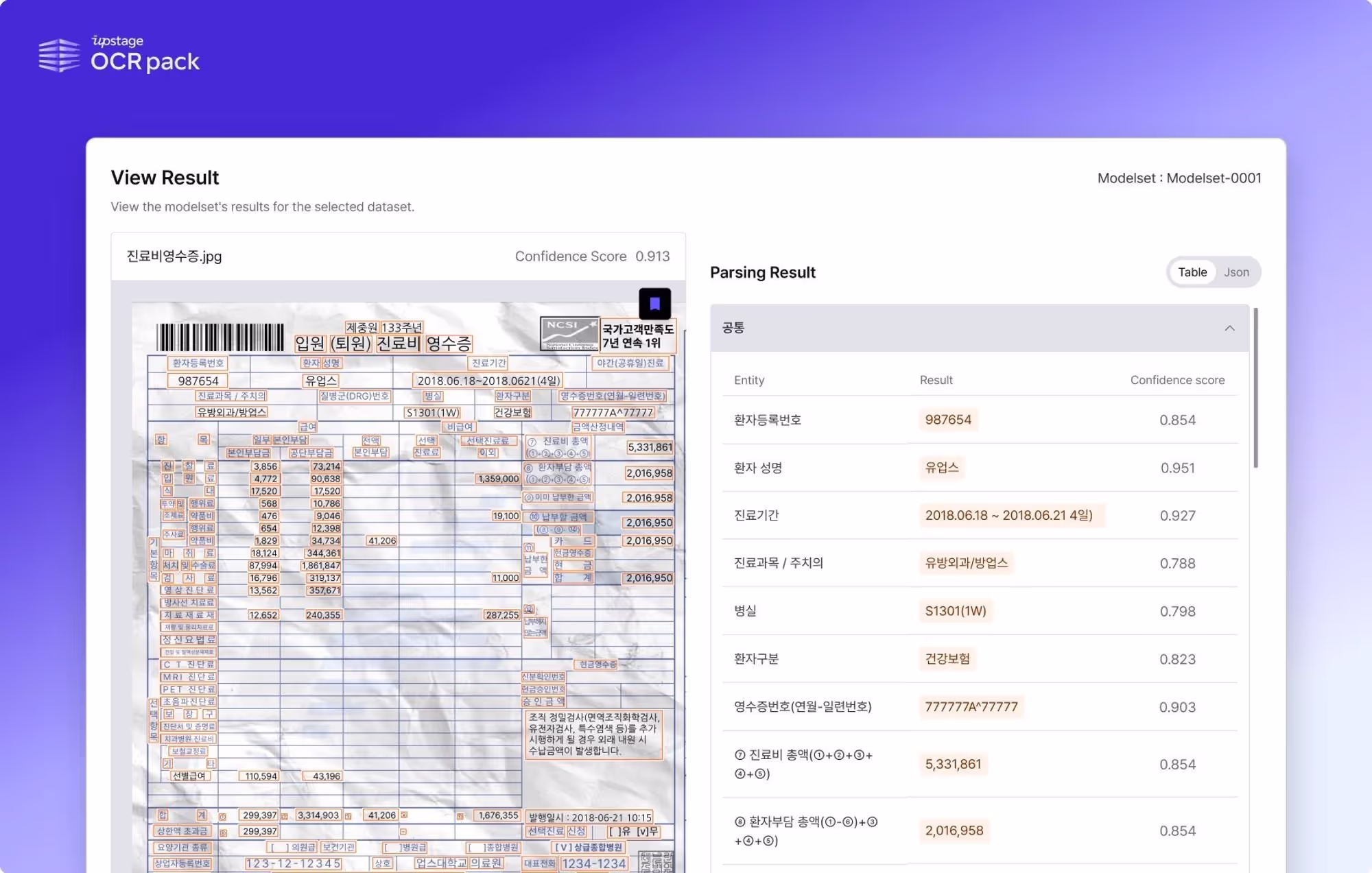Screen dimensions: 1372x873
Task: Click circled number 7 beside 진료비 총액 label
Action: pyautogui.click(x=740, y=755)
